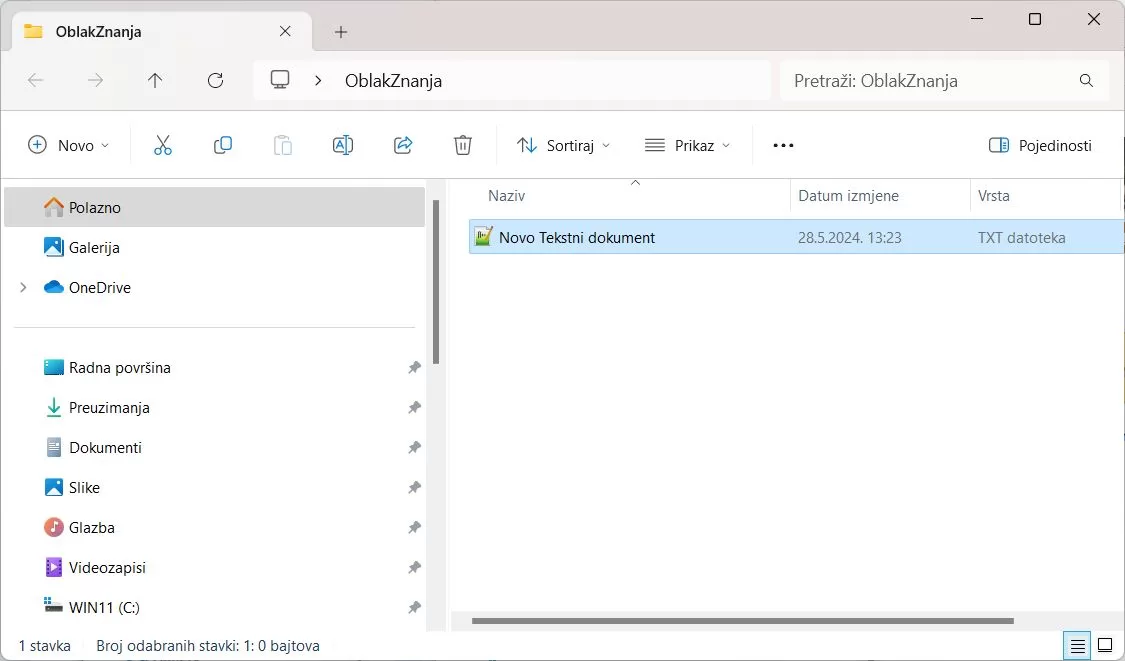This screenshot has height=661, width=1125.
Task: Select the Novo Tekstni dokument file
Action: (x=577, y=237)
